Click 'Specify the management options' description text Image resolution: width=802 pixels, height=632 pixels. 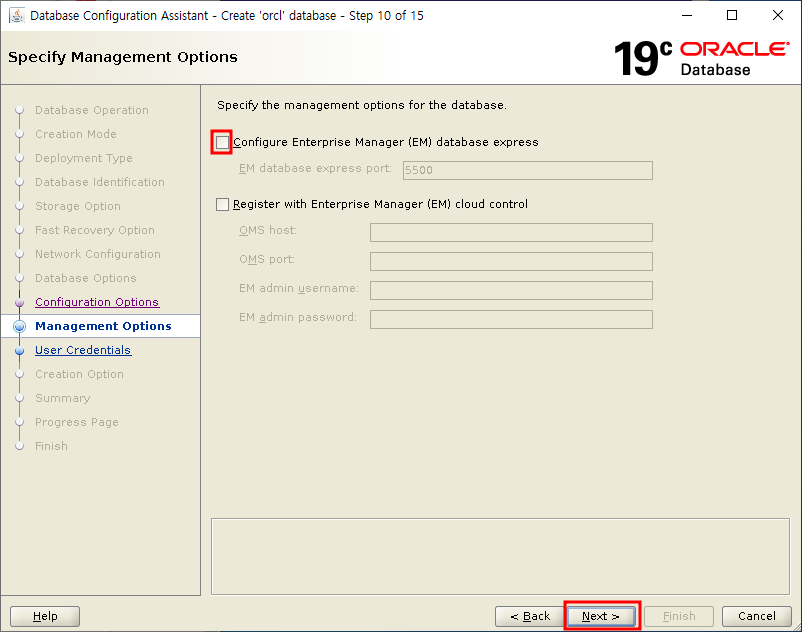(362, 105)
